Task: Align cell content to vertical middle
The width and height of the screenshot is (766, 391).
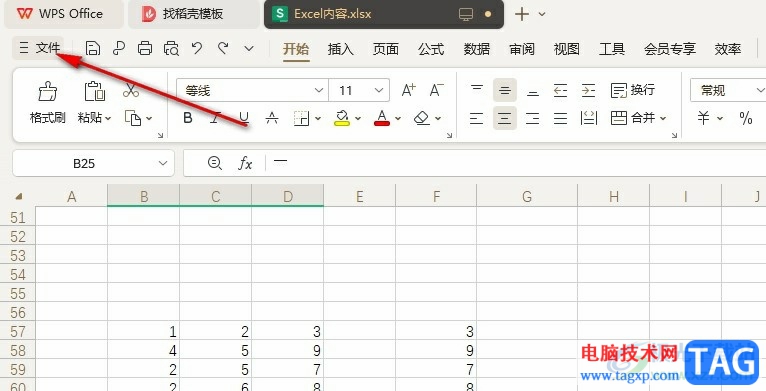Action: pos(505,90)
